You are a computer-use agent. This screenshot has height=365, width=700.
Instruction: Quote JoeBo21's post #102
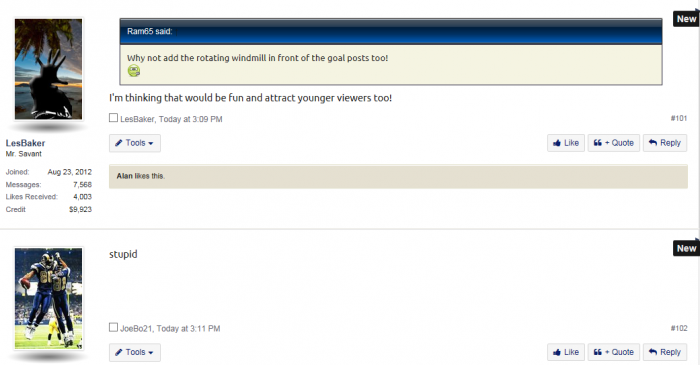[x=613, y=353]
